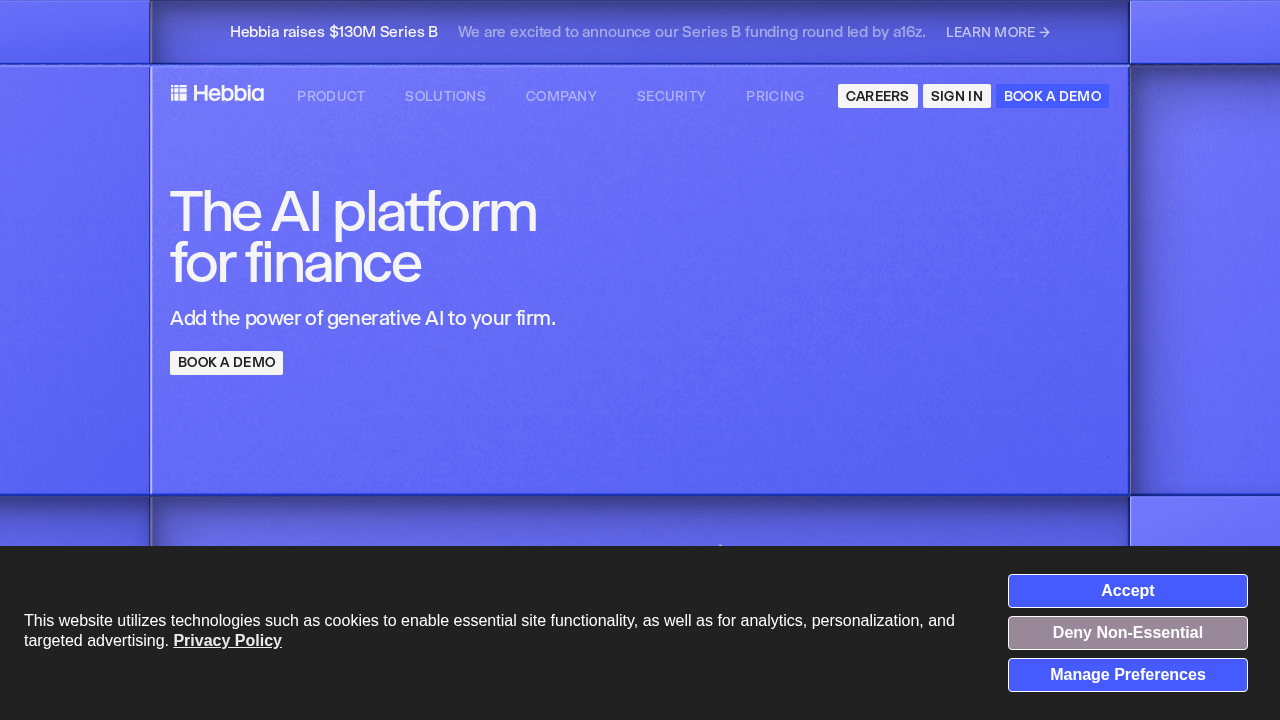Screen dimensions: 1280x720
Task: Open the Privacy Policy link
Action: point(227,641)
